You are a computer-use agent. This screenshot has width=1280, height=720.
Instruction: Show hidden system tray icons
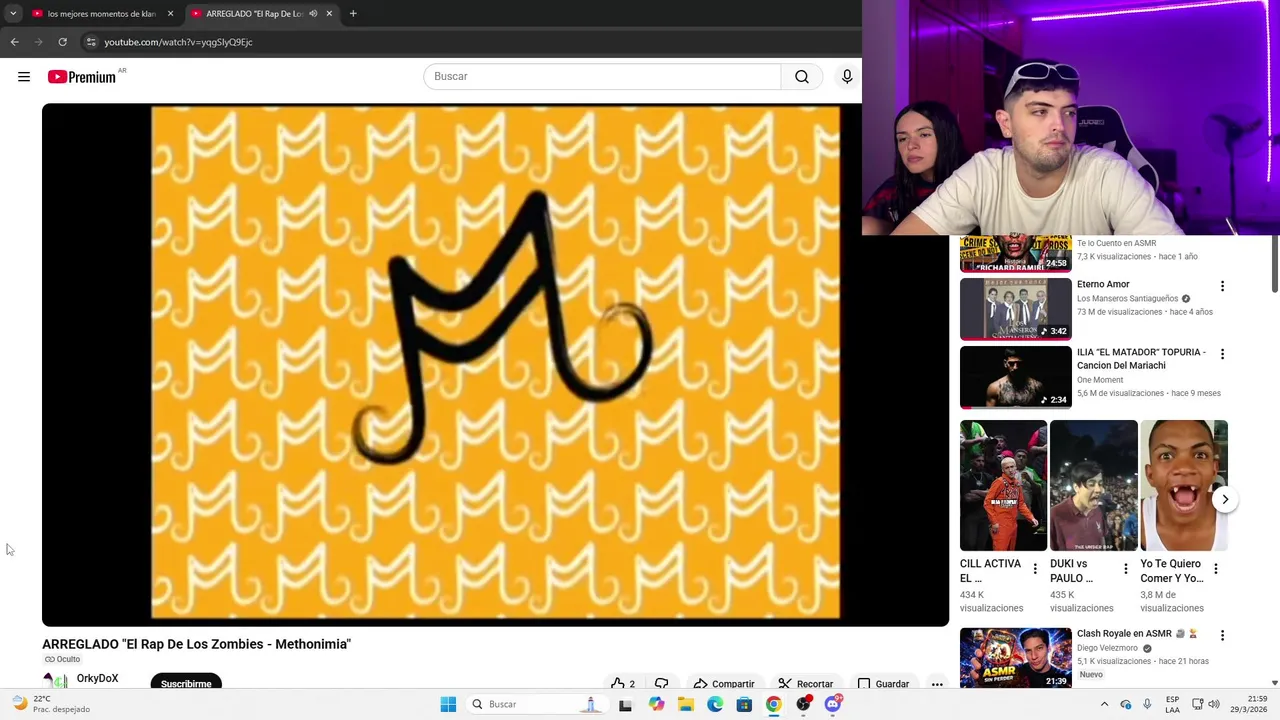tap(1104, 704)
